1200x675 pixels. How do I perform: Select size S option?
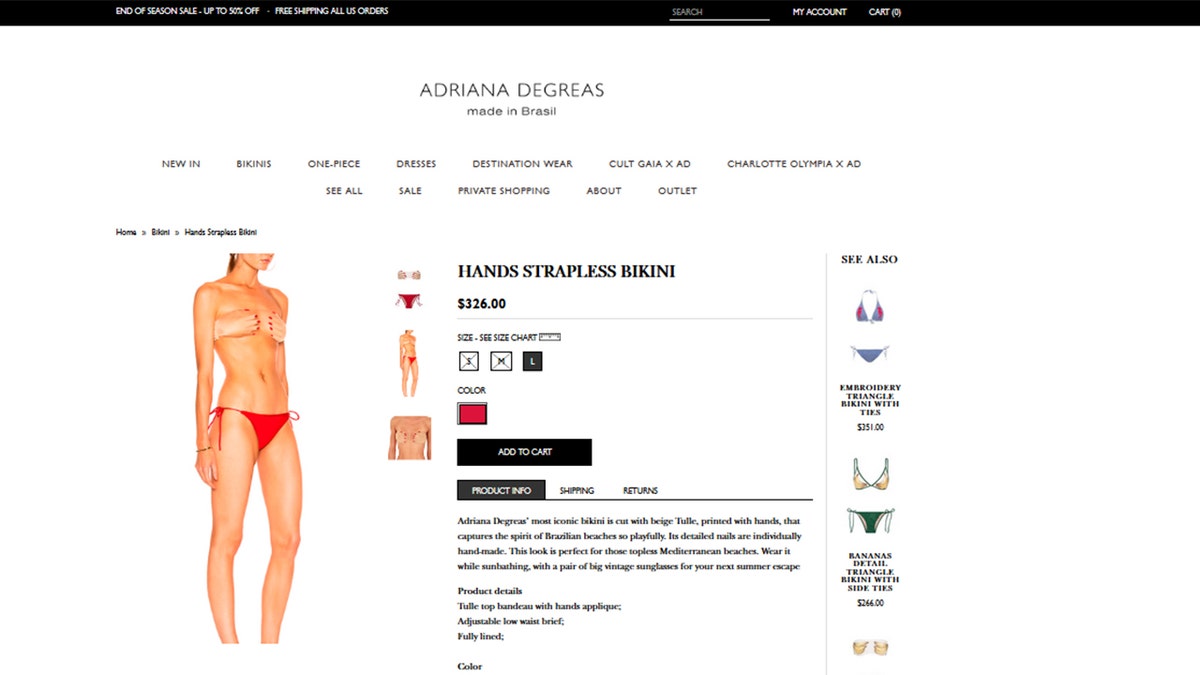[x=469, y=361]
